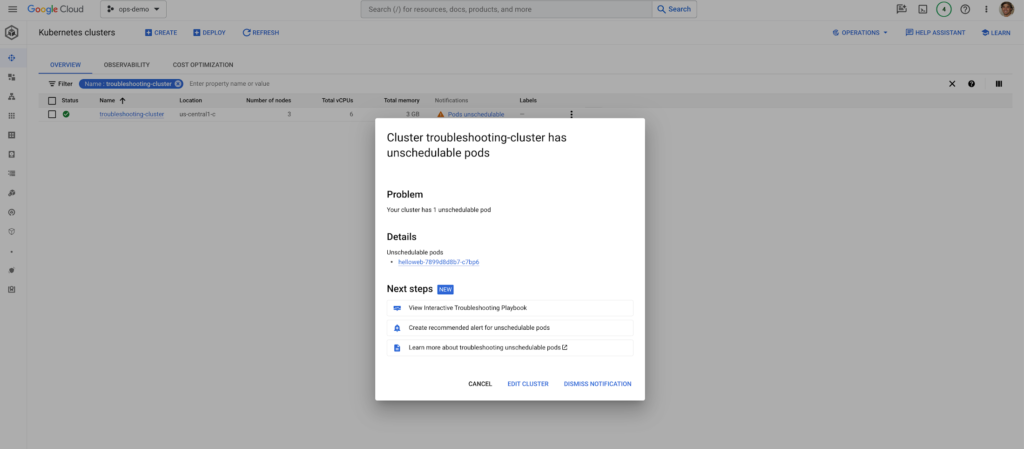Clear all filters with the X icon
The image size is (1024, 449).
952,84
